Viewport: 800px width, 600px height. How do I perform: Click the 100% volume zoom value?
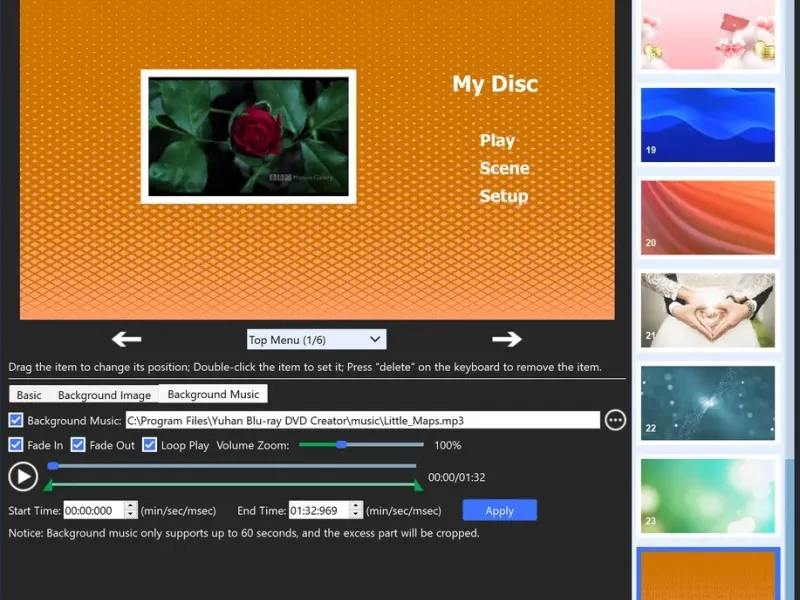[x=447, y=445]
